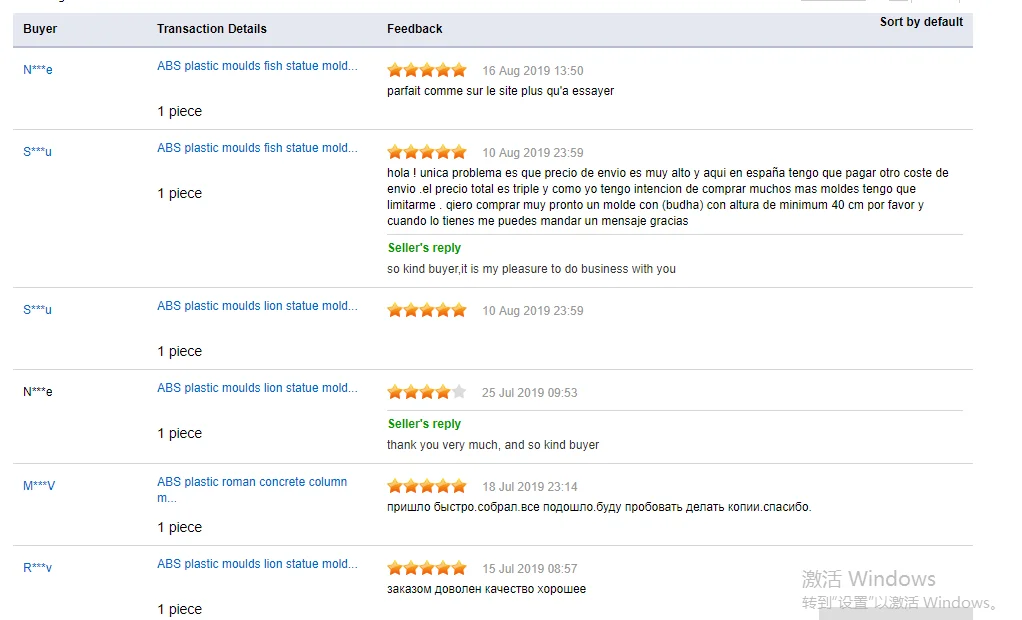The height and width of the screenshot is (620, 1022).
Task: Open the Sort by default option
Action: point(921,22)
